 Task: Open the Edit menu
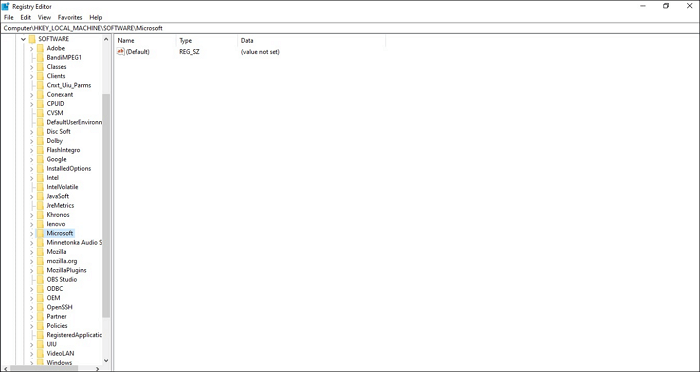coord(25,17)
